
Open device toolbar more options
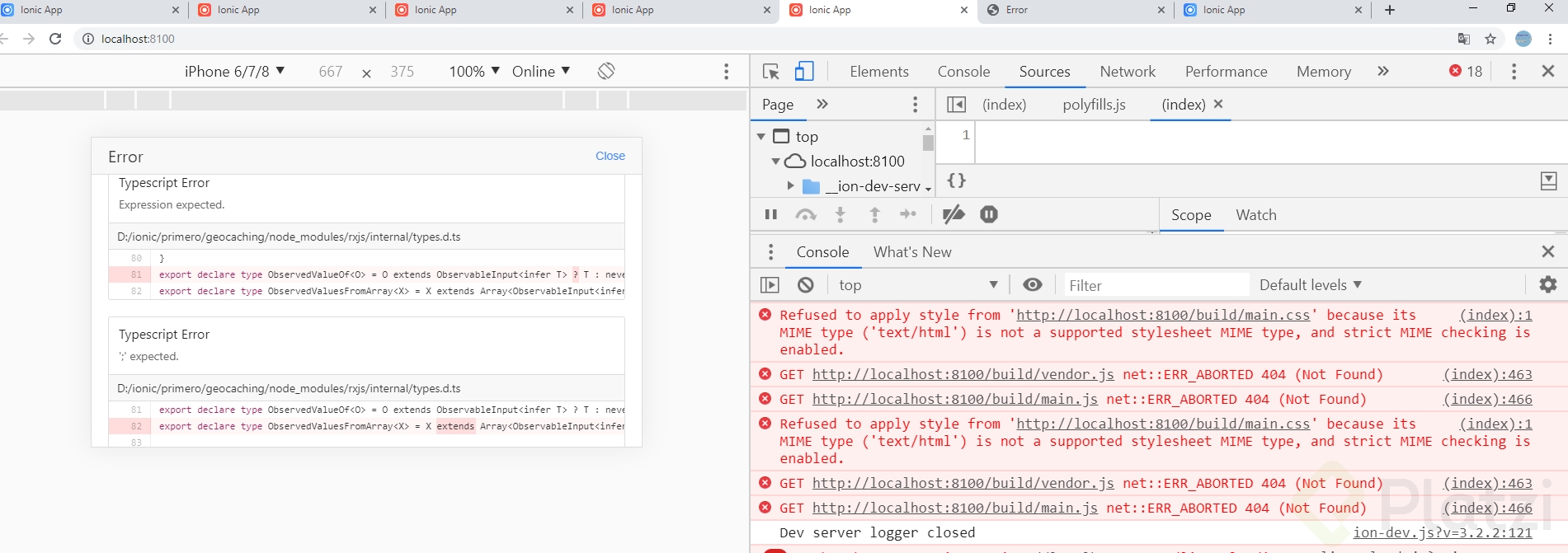pyautogui.click(x=727, y=72)
